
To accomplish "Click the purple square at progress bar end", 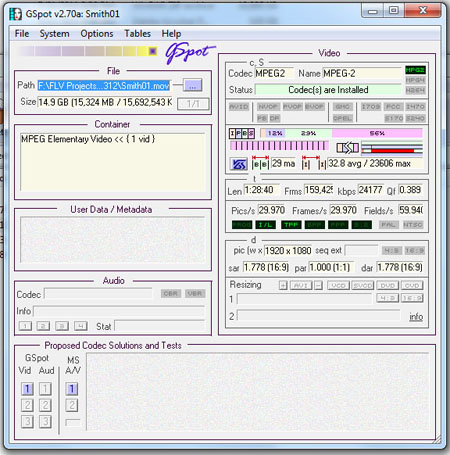I will [153, 51].
